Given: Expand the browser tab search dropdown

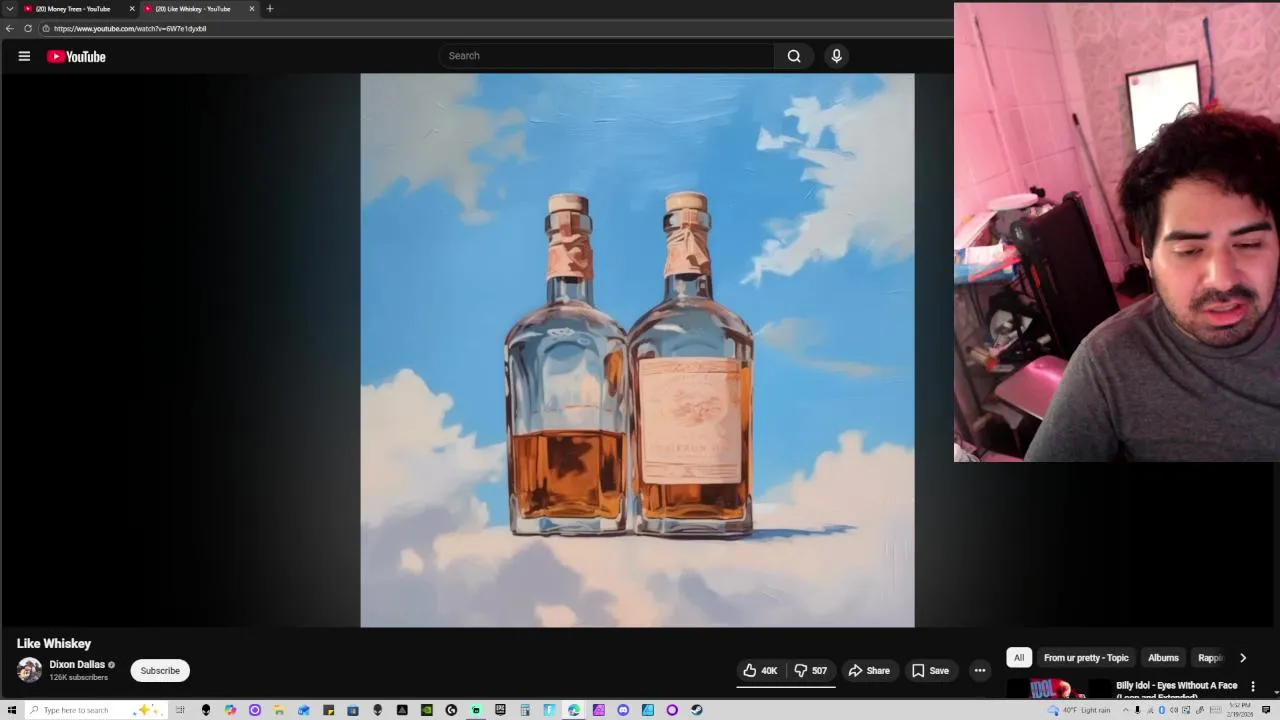Looking at the screenshot, I should tap(10, 9).
